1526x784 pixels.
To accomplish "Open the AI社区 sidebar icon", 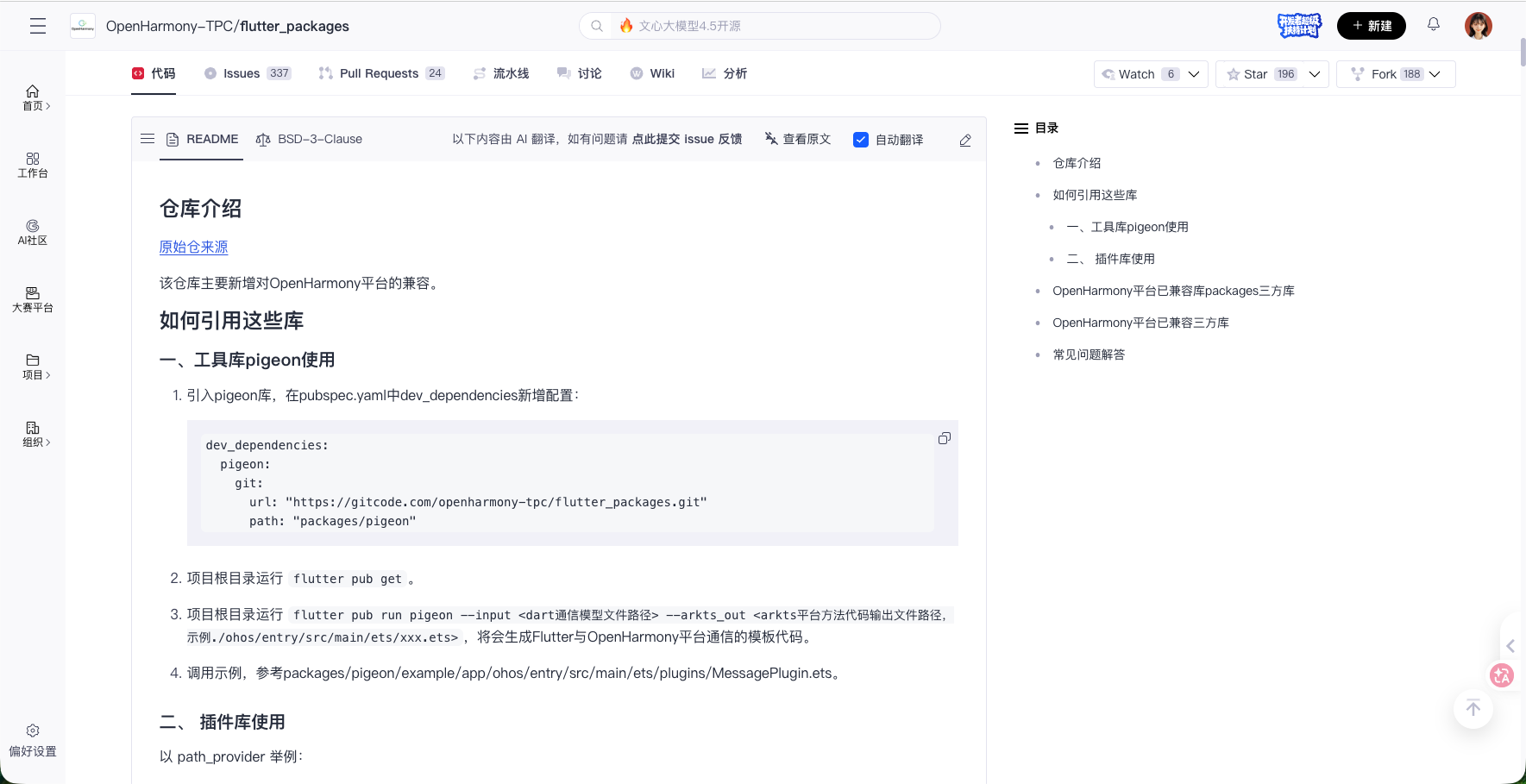I will (32, 233).
